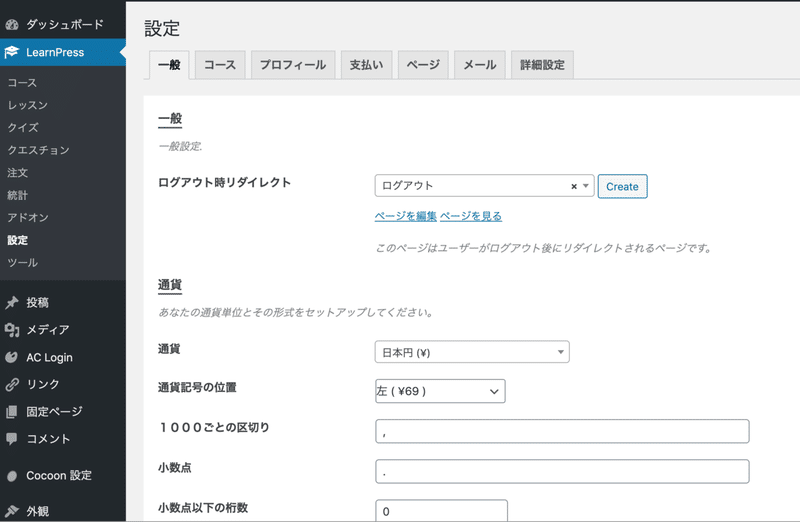
Task: Click the 一般 section heading
Action: 169,119
